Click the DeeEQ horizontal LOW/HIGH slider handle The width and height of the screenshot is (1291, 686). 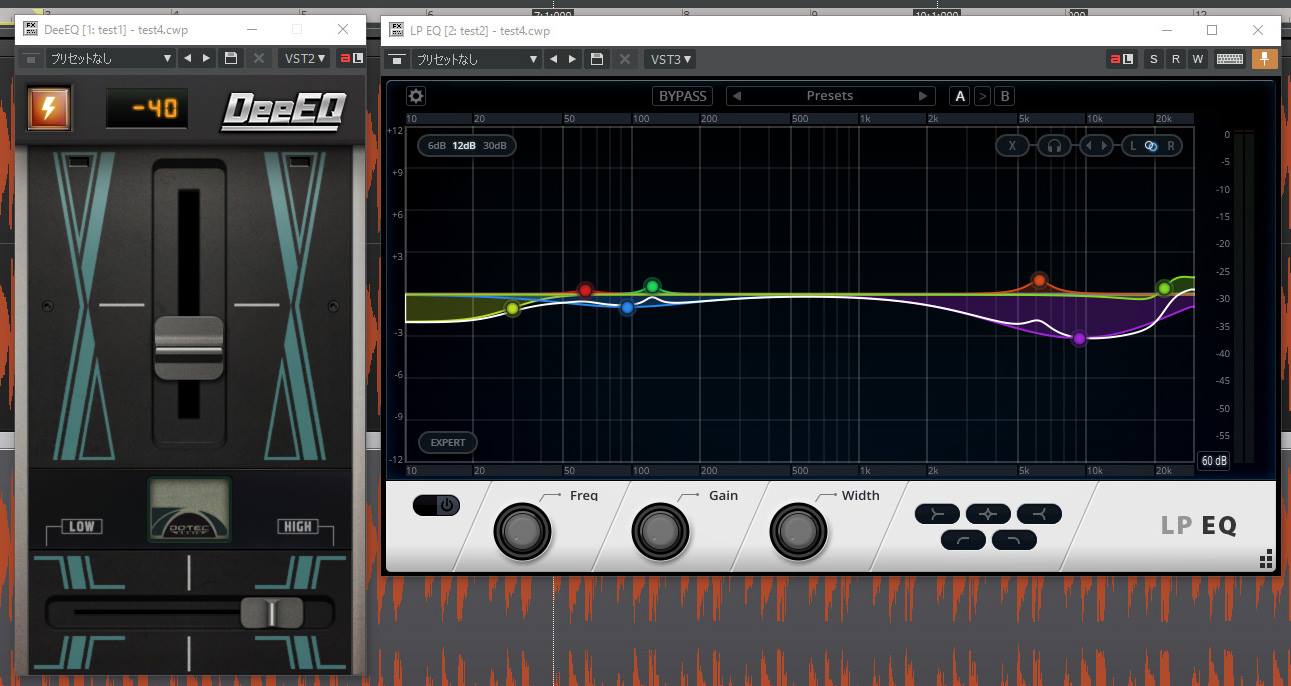(x=271, y=612)
